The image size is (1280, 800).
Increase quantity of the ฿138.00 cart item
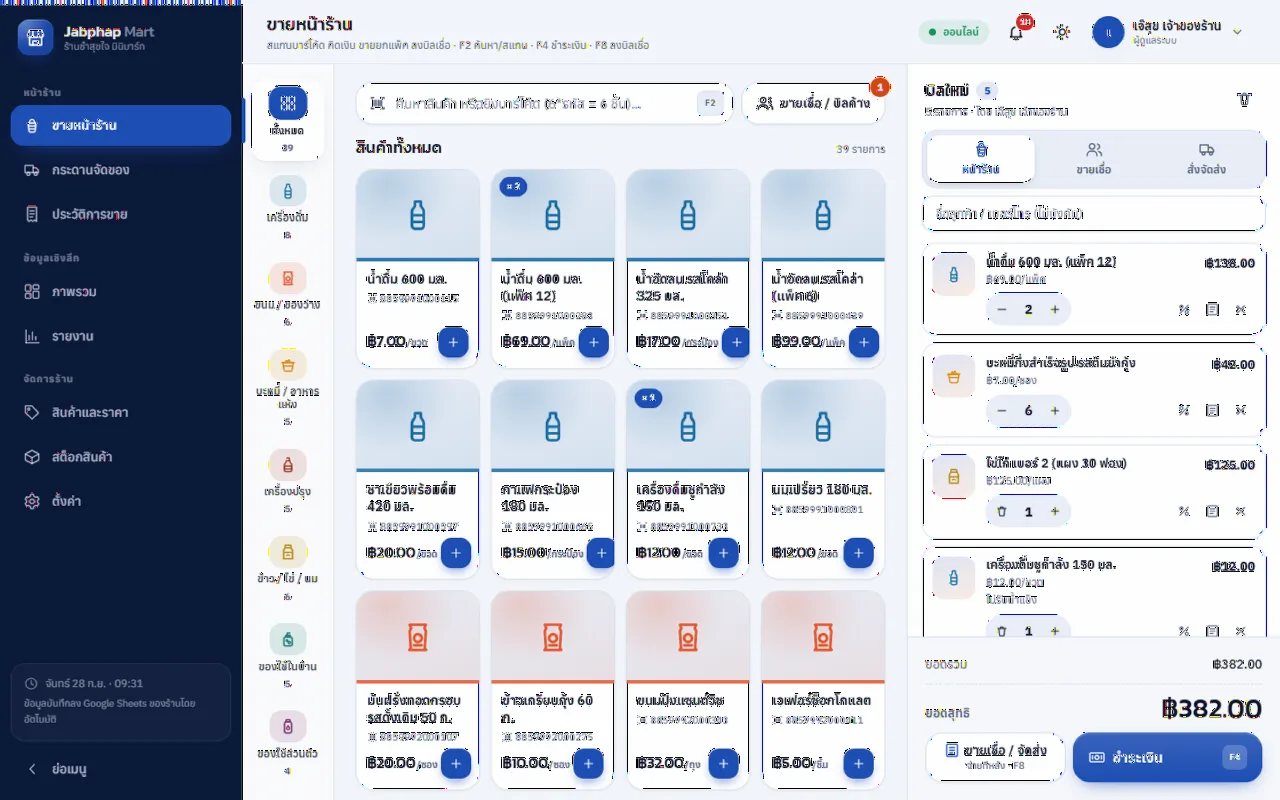coord(1055,310)
